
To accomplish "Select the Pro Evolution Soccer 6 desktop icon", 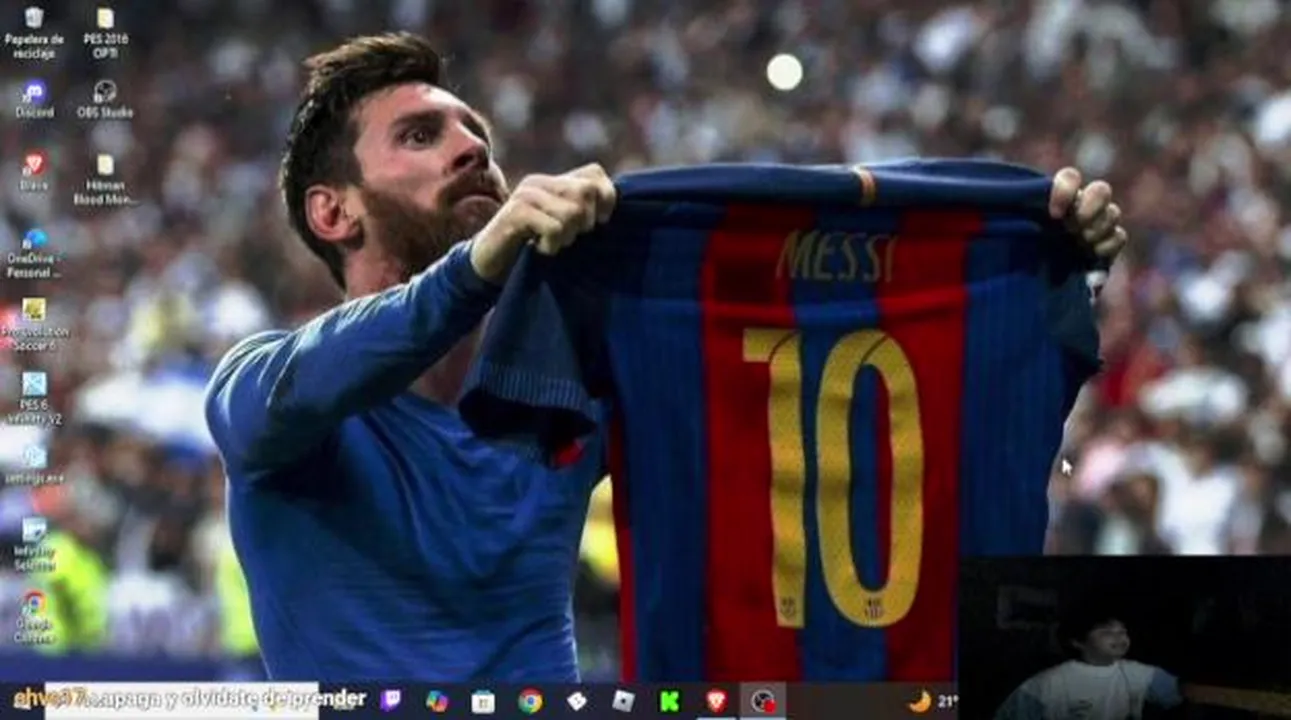I will click(x=34, y=325).
